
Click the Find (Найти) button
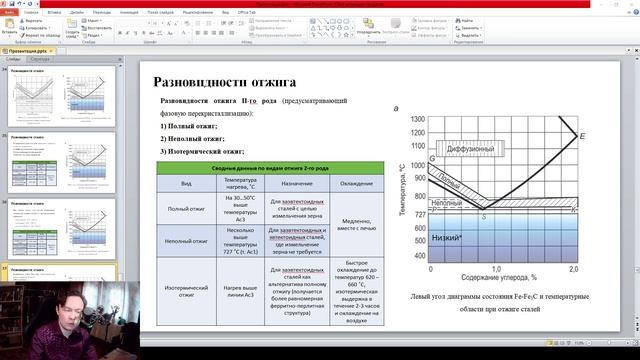pyautogui.click(x=464, y=20)
